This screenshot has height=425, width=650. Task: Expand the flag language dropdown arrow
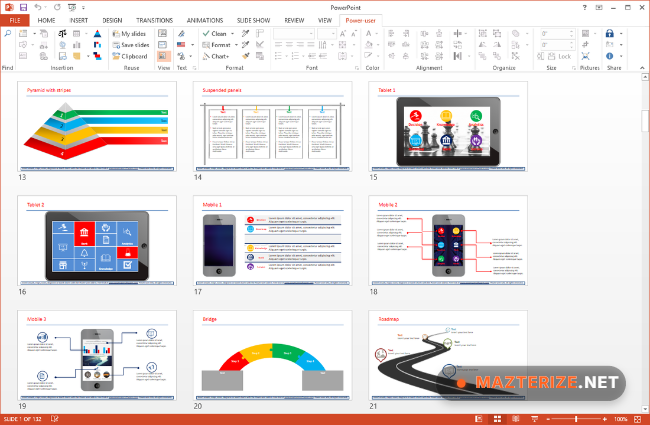[192, 45]
